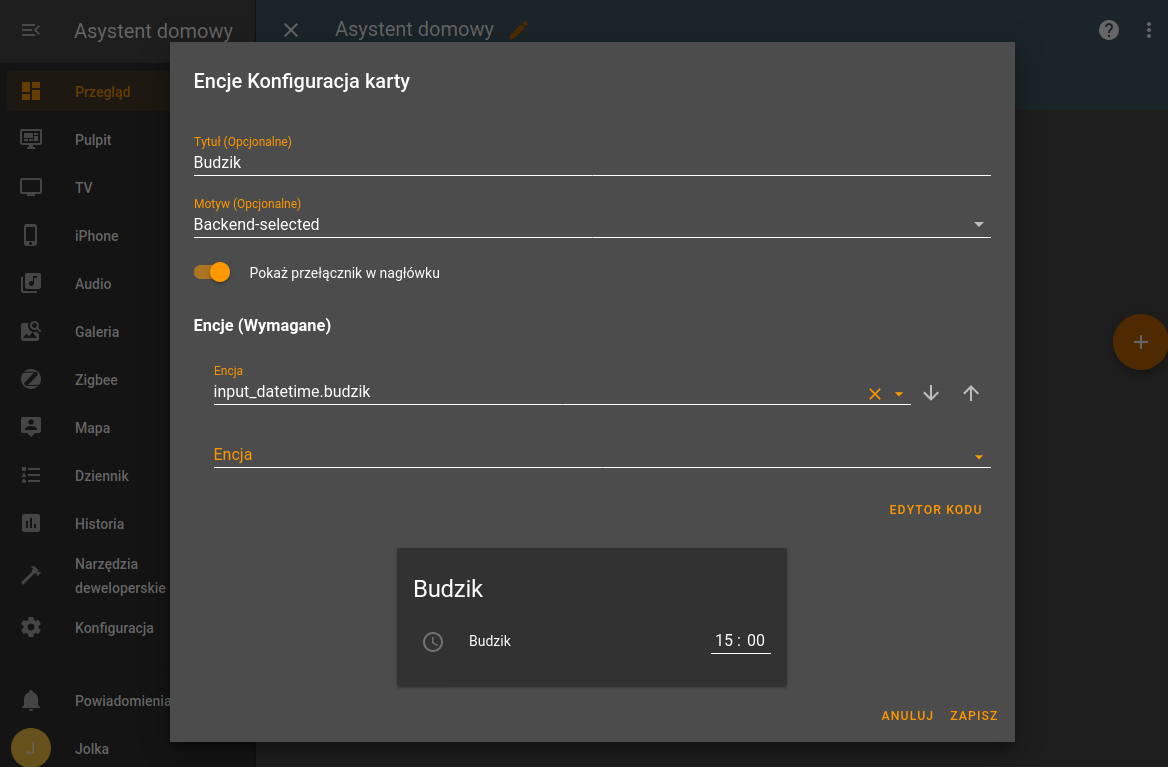Clear the input_datetime.budzik entity field
The width and height of the screenshot is (1168, 767).
tap(875, 394)
